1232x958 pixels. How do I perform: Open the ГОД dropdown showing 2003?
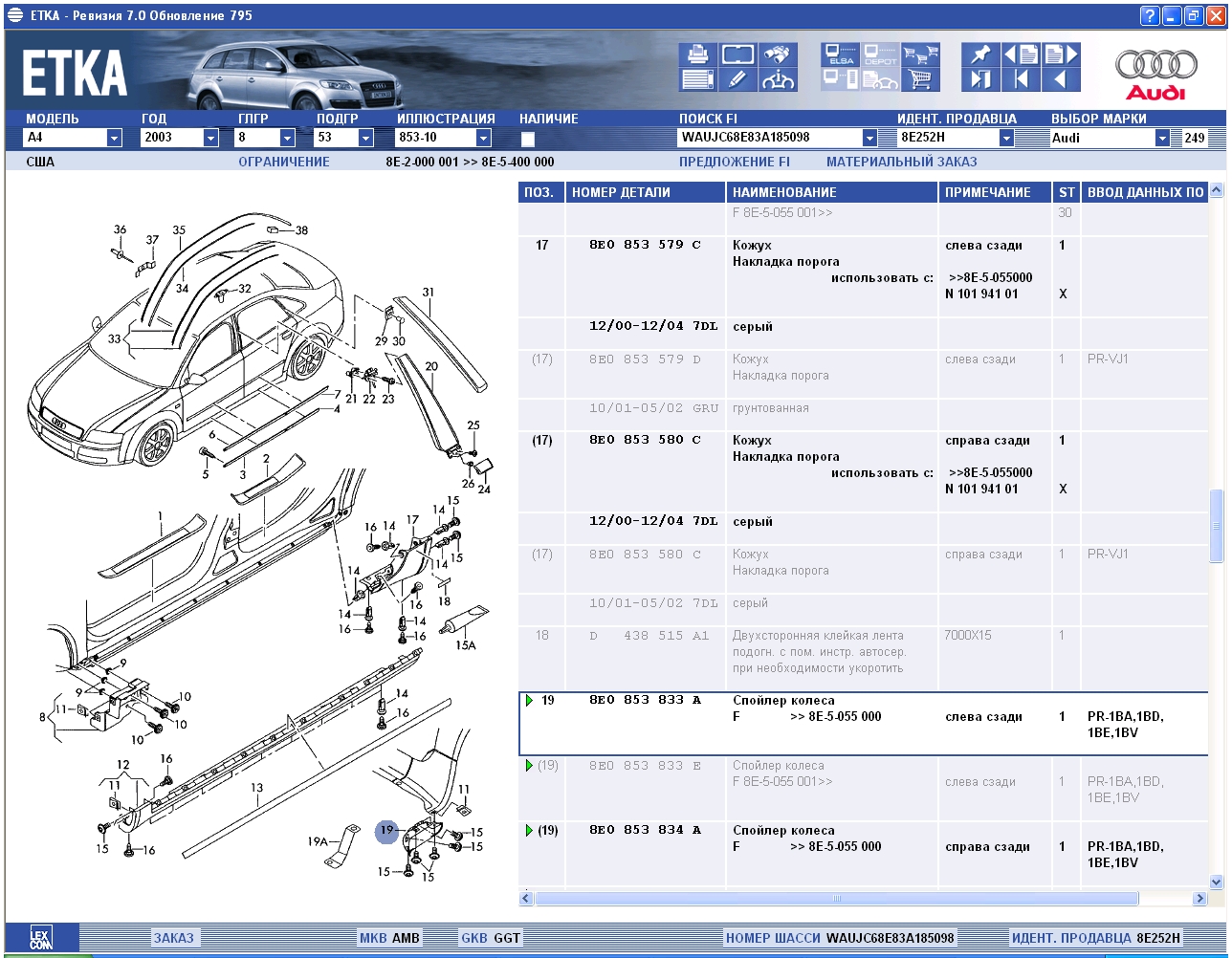point(210,138)
